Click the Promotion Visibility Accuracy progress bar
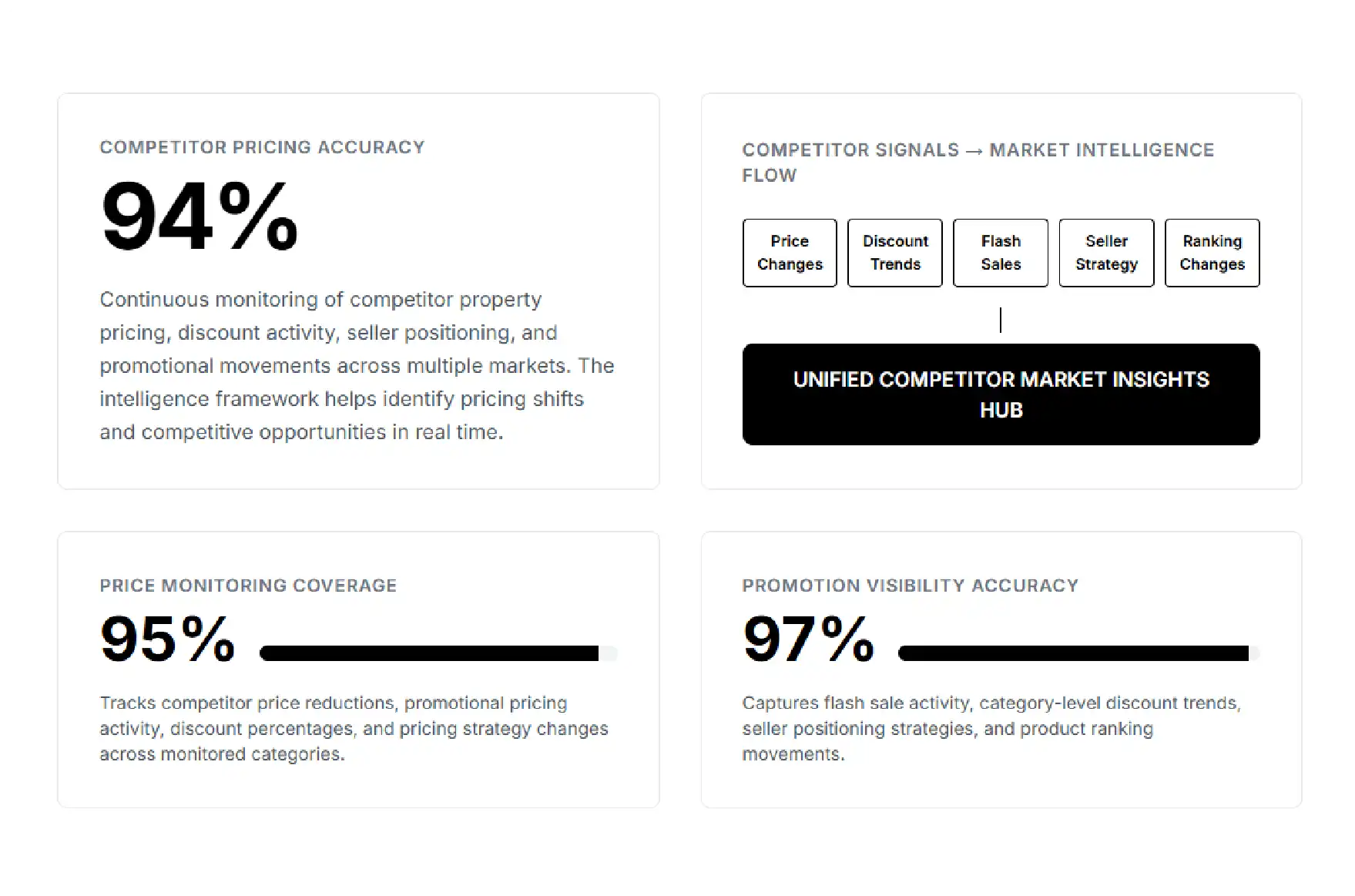 coord(1079,653)
